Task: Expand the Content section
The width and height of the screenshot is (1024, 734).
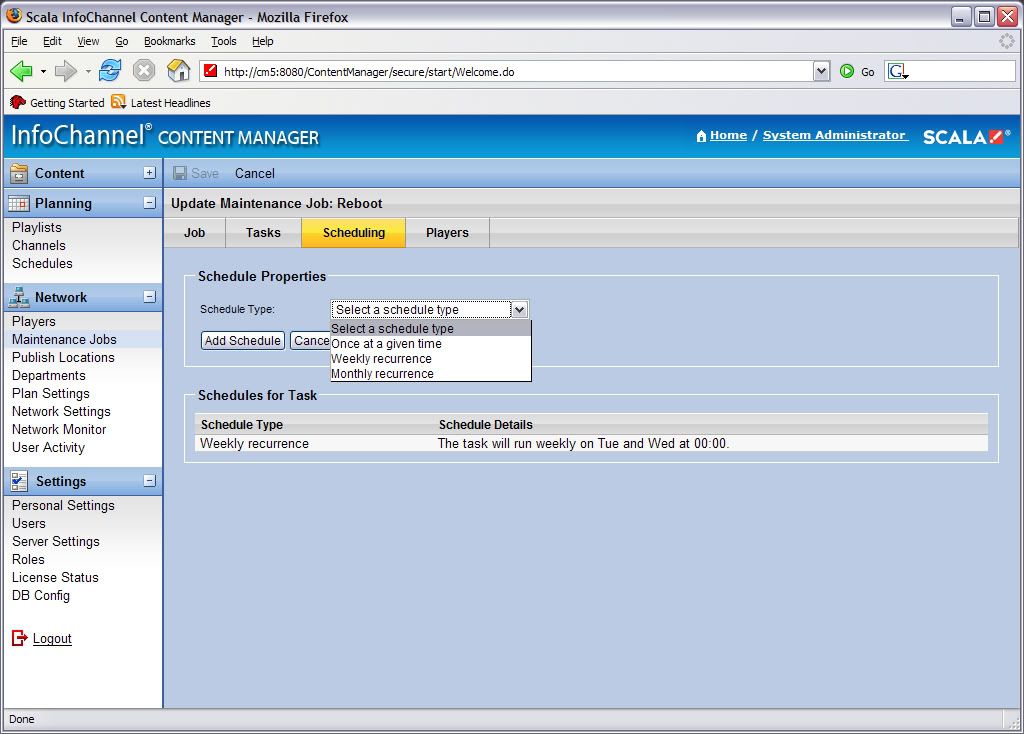Action: pos(150,172)
